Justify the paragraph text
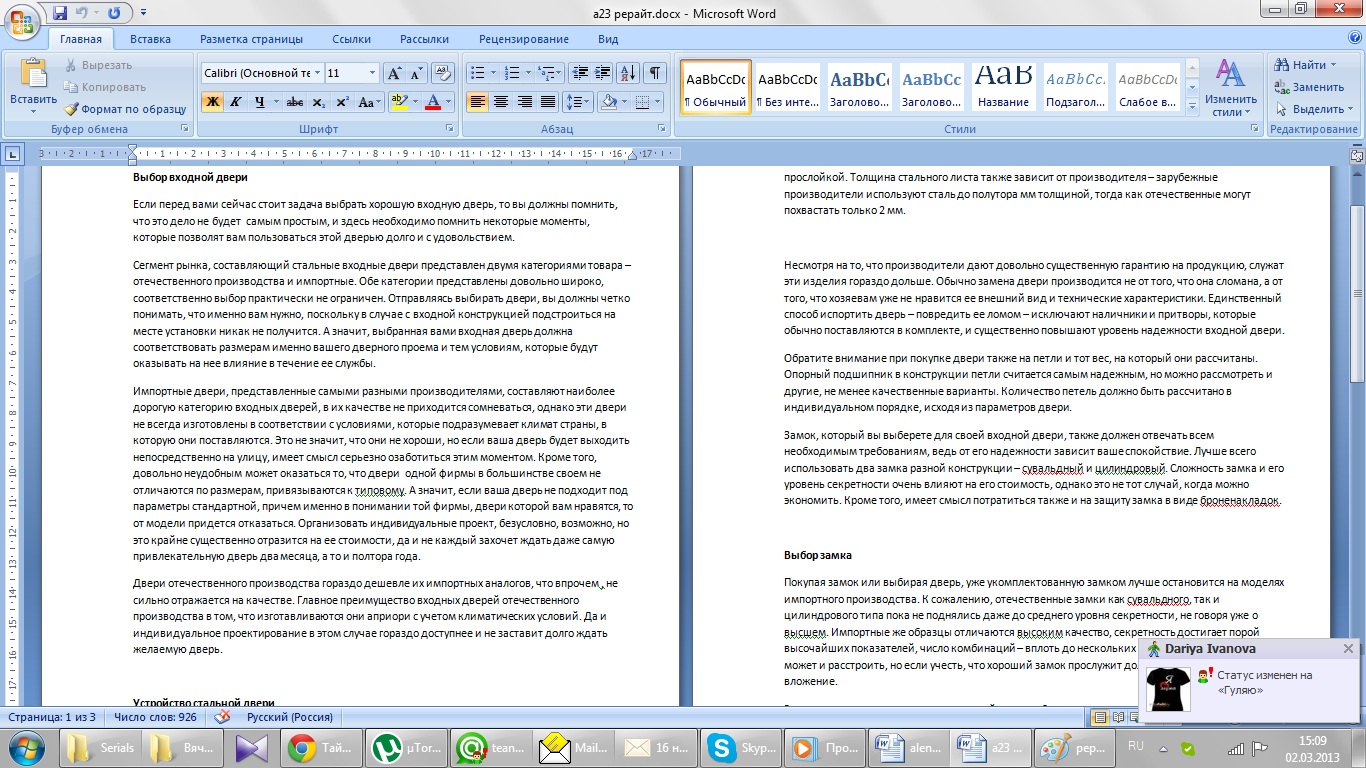This screenshot has height=768, width=1366. tap(548, 102)
